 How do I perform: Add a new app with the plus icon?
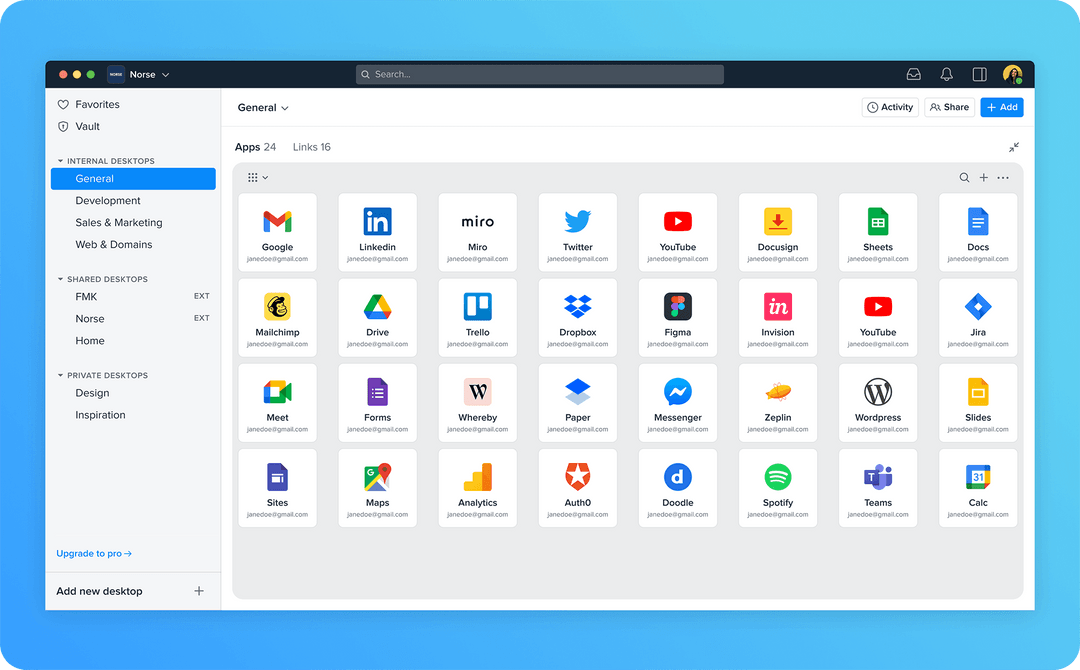(983, 177)
